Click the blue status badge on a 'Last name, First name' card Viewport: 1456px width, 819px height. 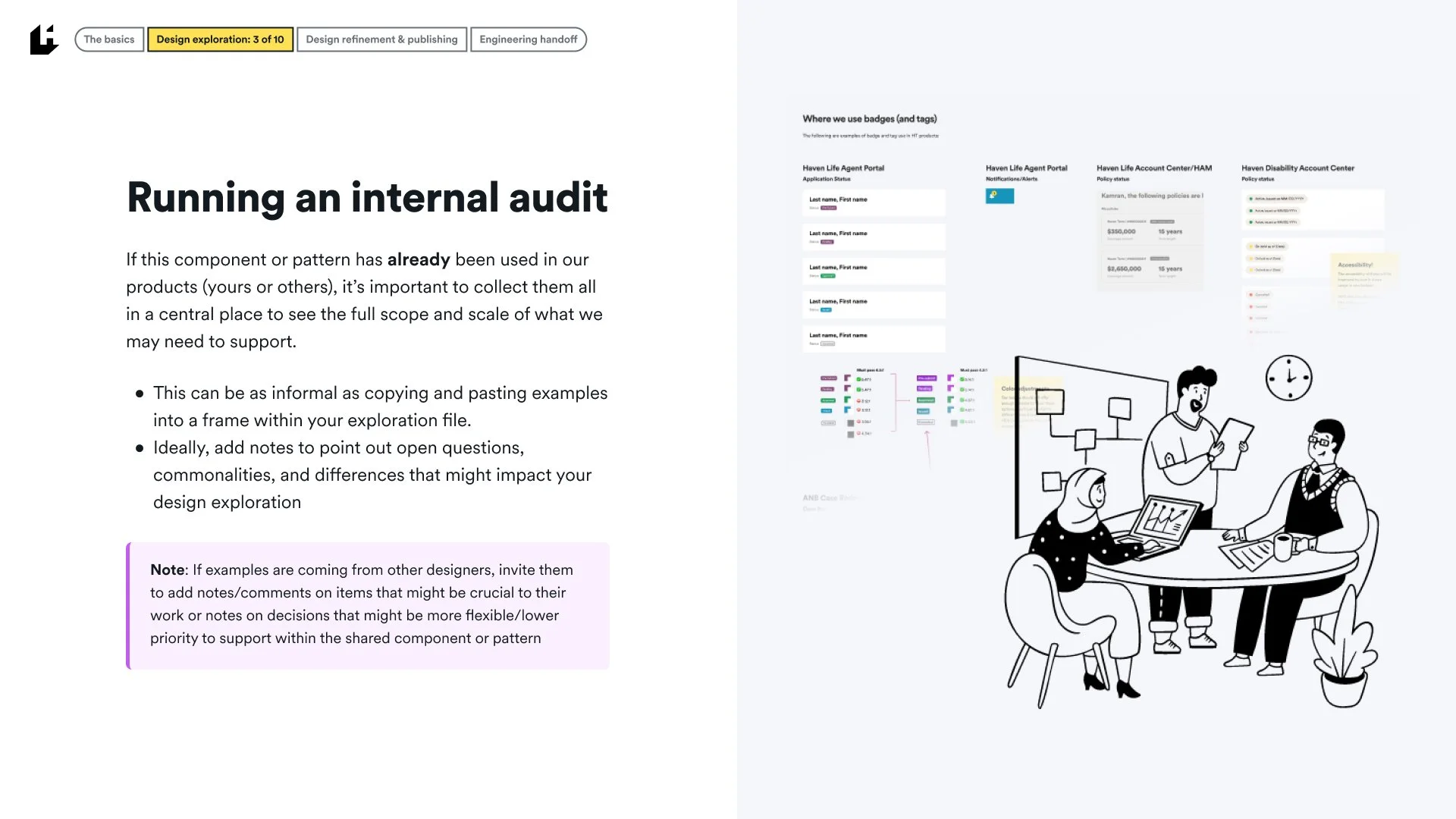tap(827, 311)
